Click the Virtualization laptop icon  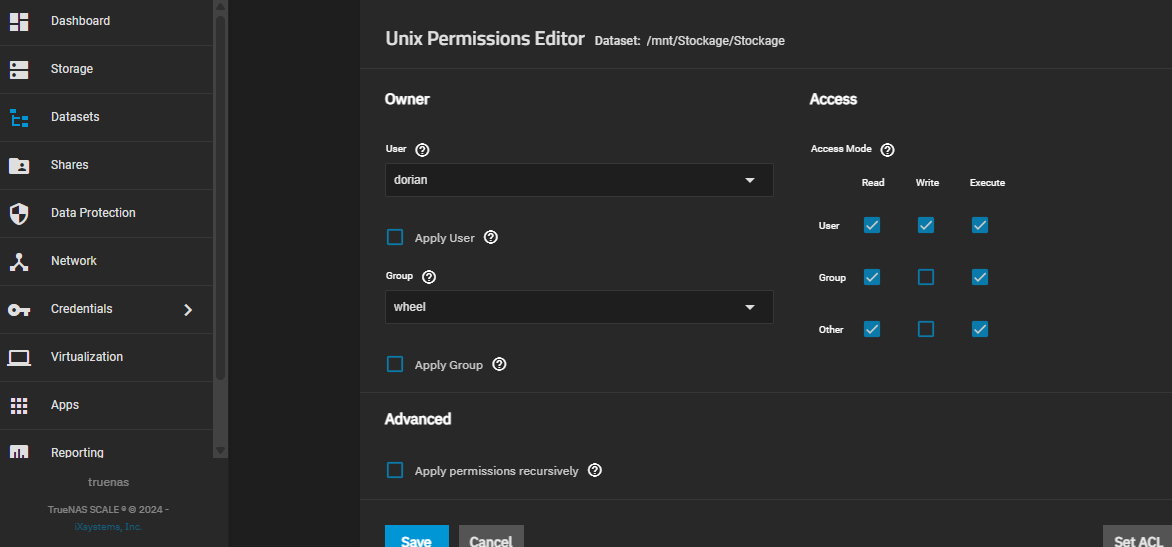tap(19, 357)
